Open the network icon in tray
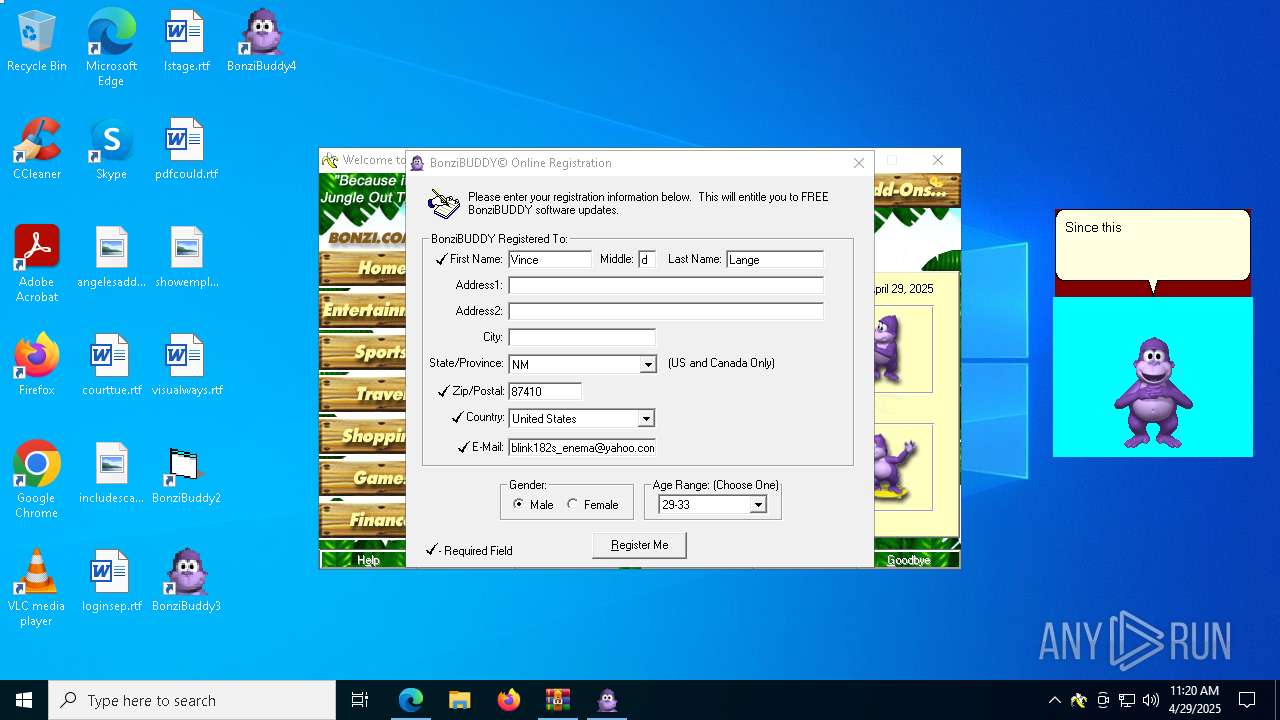This screenshot has height=720, width=1280. click(x=1127, y=700)
